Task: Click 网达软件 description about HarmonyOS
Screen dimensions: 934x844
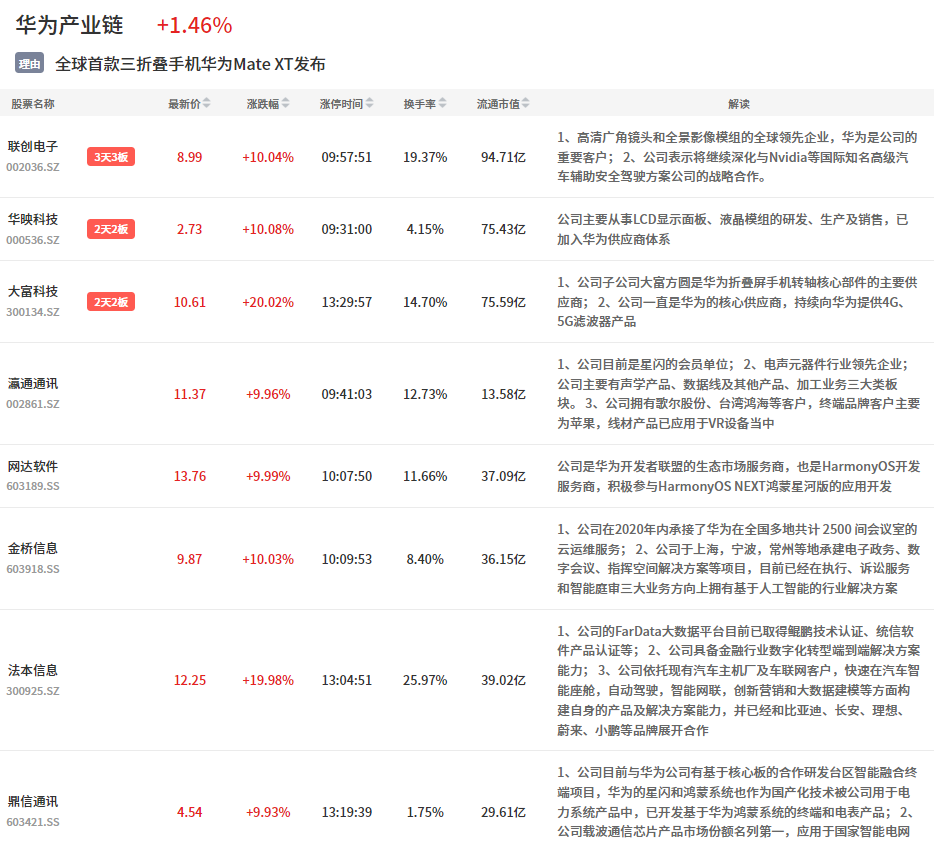Action: click(739, 476)
